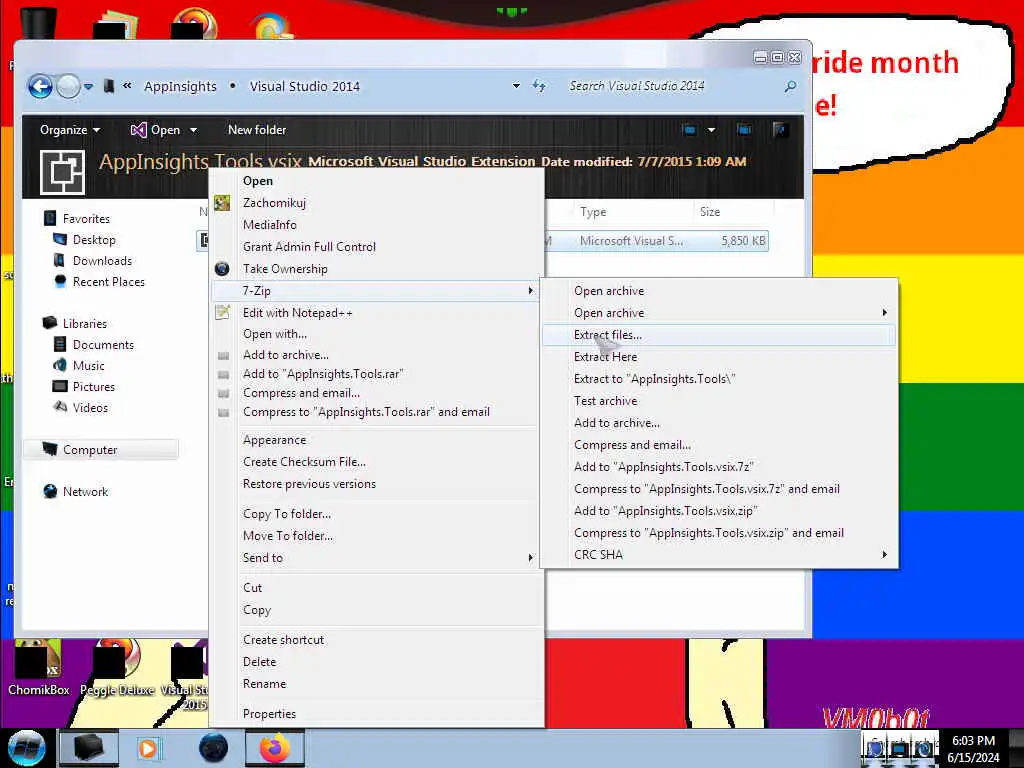This screenshot has width=1024, height=768.
Task: Open the Pictures library
Action: (94, 386)
